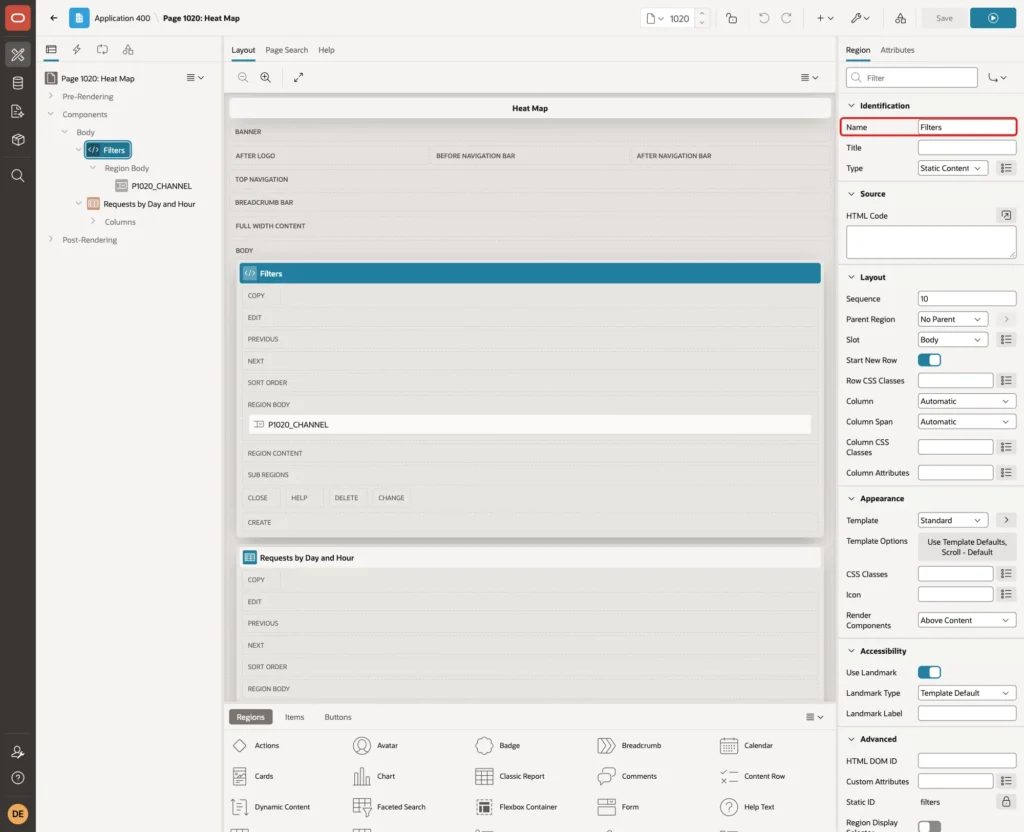Select Requests by Day and Hour tree node

point(149,204)
